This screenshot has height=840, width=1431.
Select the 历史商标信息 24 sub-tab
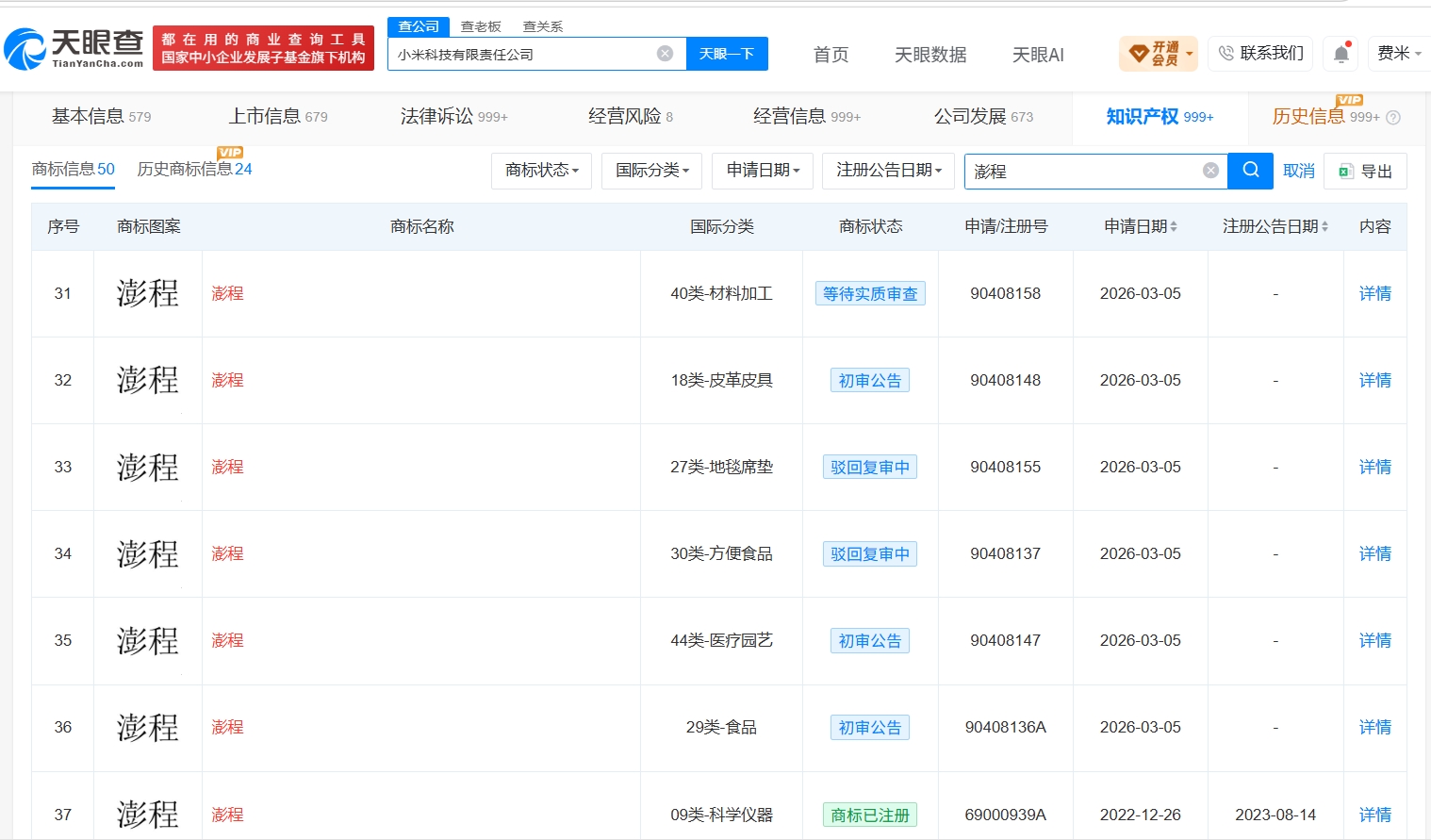click(x=194, y=169)
